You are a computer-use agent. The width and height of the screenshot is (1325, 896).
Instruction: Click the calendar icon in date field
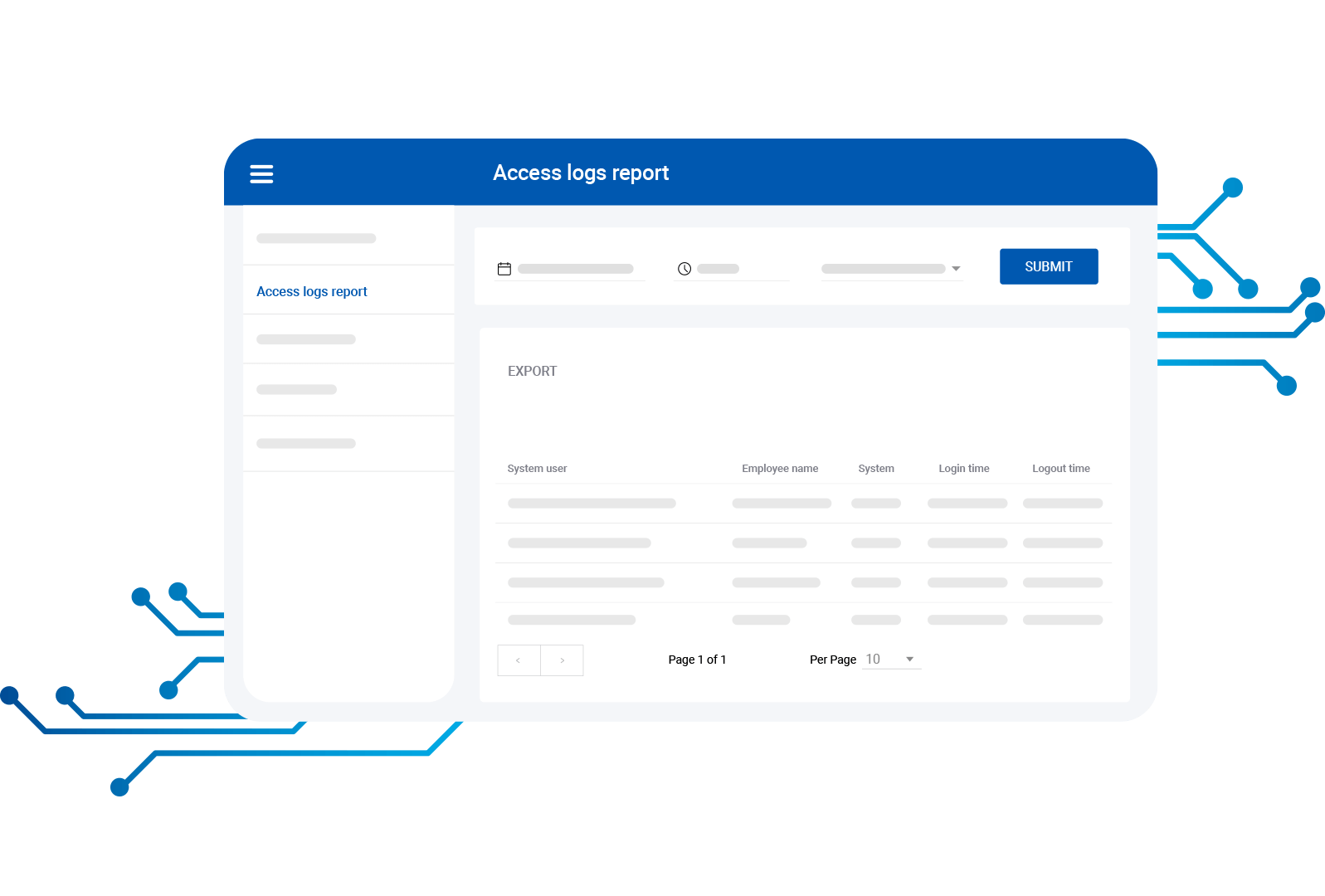tap(504, 269)
